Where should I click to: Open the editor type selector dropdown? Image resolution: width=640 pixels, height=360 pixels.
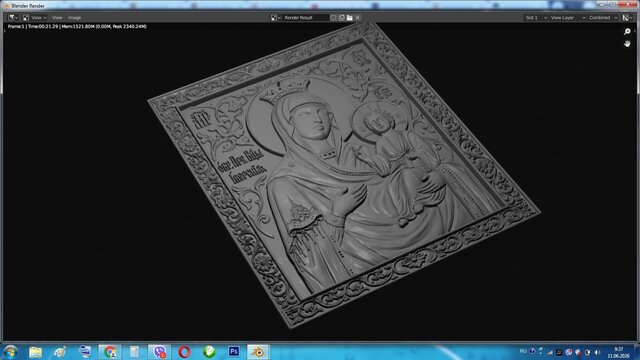pos(13,18)
